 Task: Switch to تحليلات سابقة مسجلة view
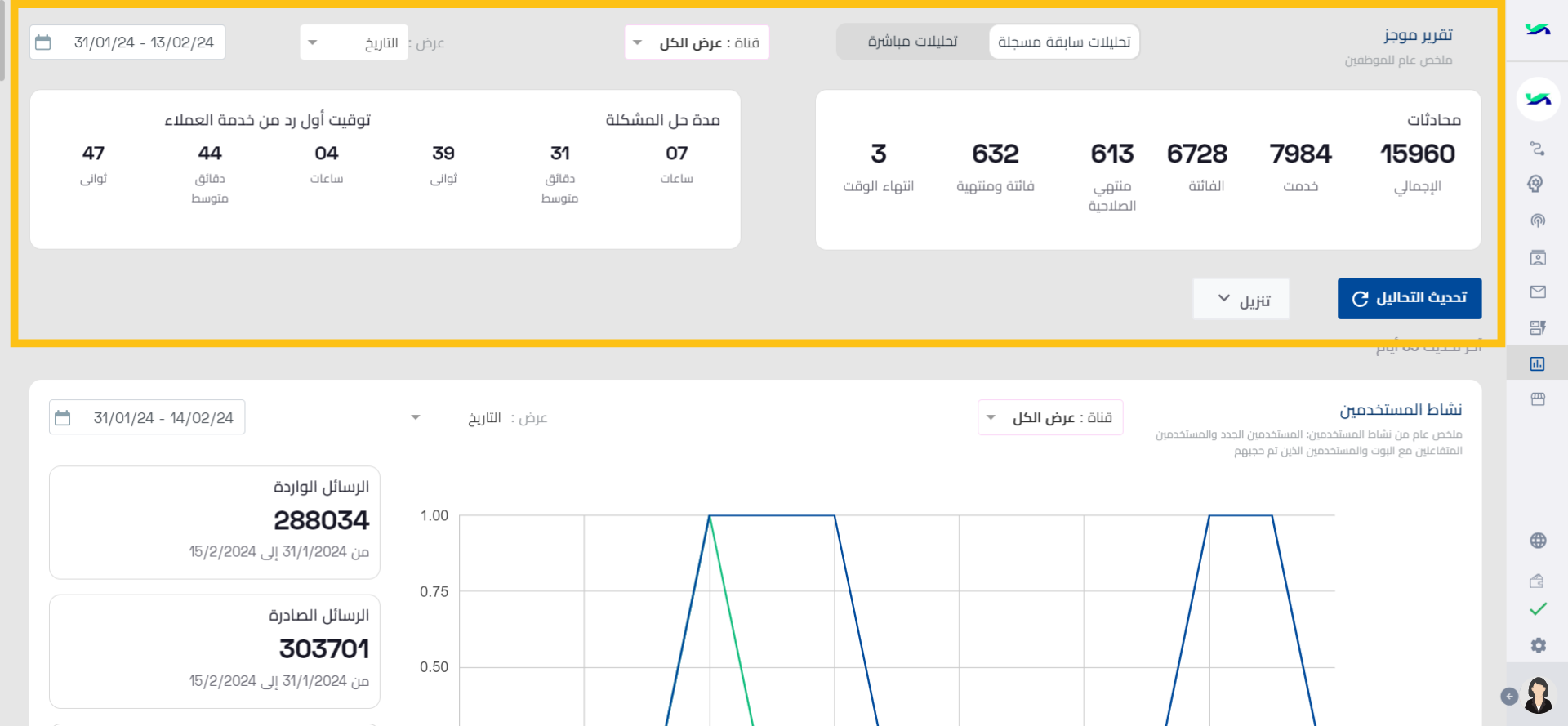click(1064, 42)
